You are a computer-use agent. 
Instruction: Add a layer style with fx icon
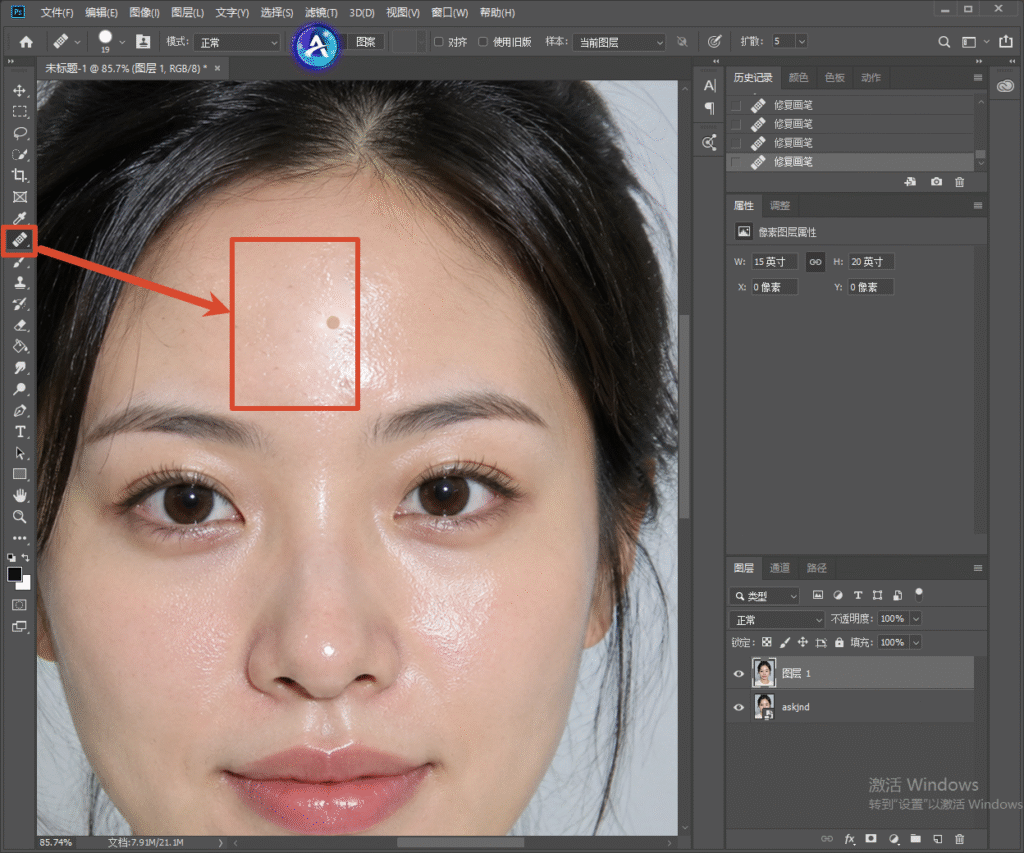coord(849,839)
